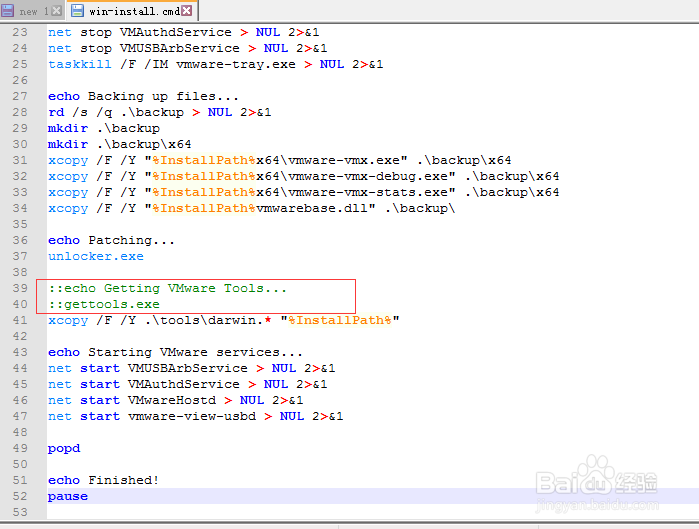Click 'vmware-vmx-stats.exe' on line 33
The height and width of the screenshot is (529, 699).
tap(368, 193)
